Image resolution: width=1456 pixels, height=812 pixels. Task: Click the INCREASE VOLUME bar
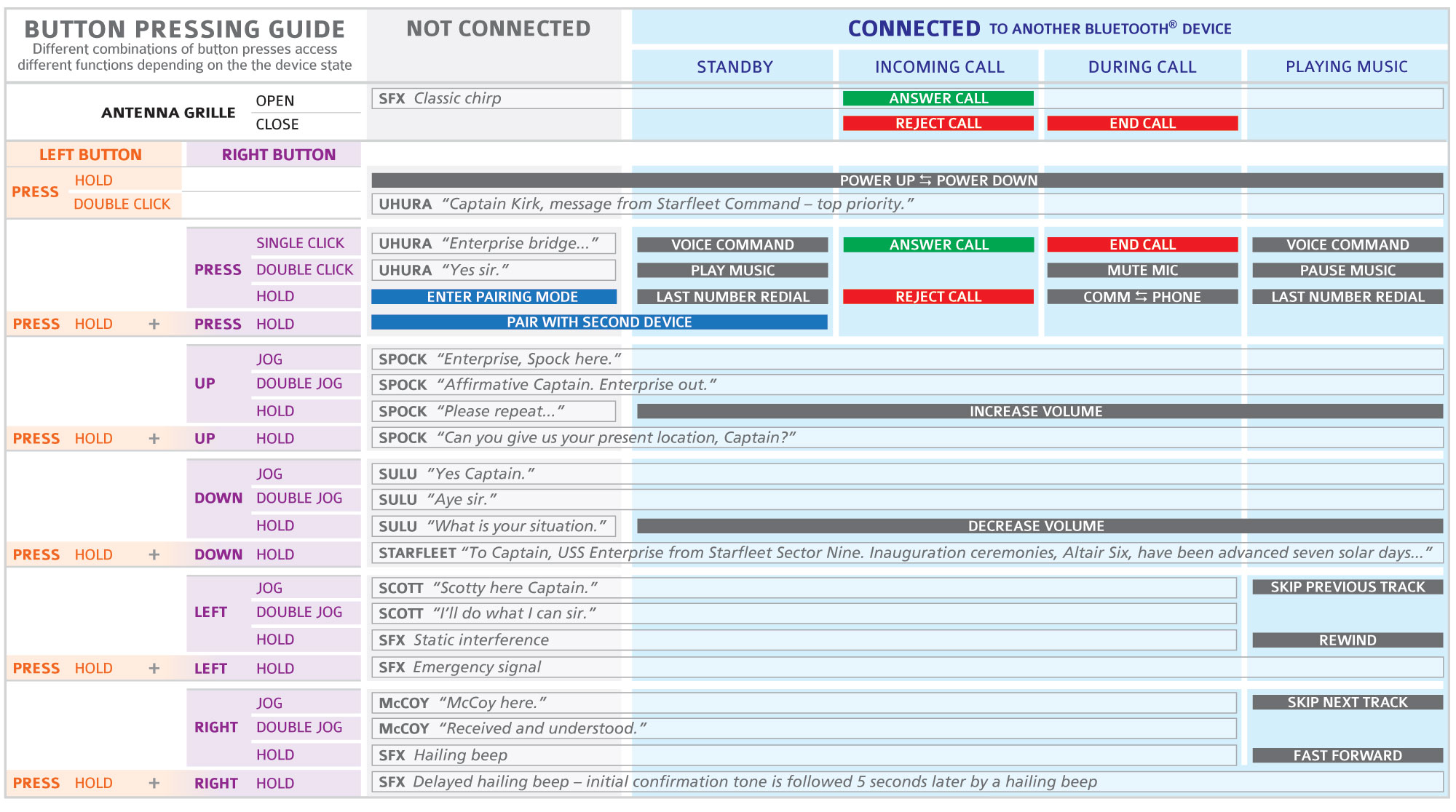point(1040,411)
